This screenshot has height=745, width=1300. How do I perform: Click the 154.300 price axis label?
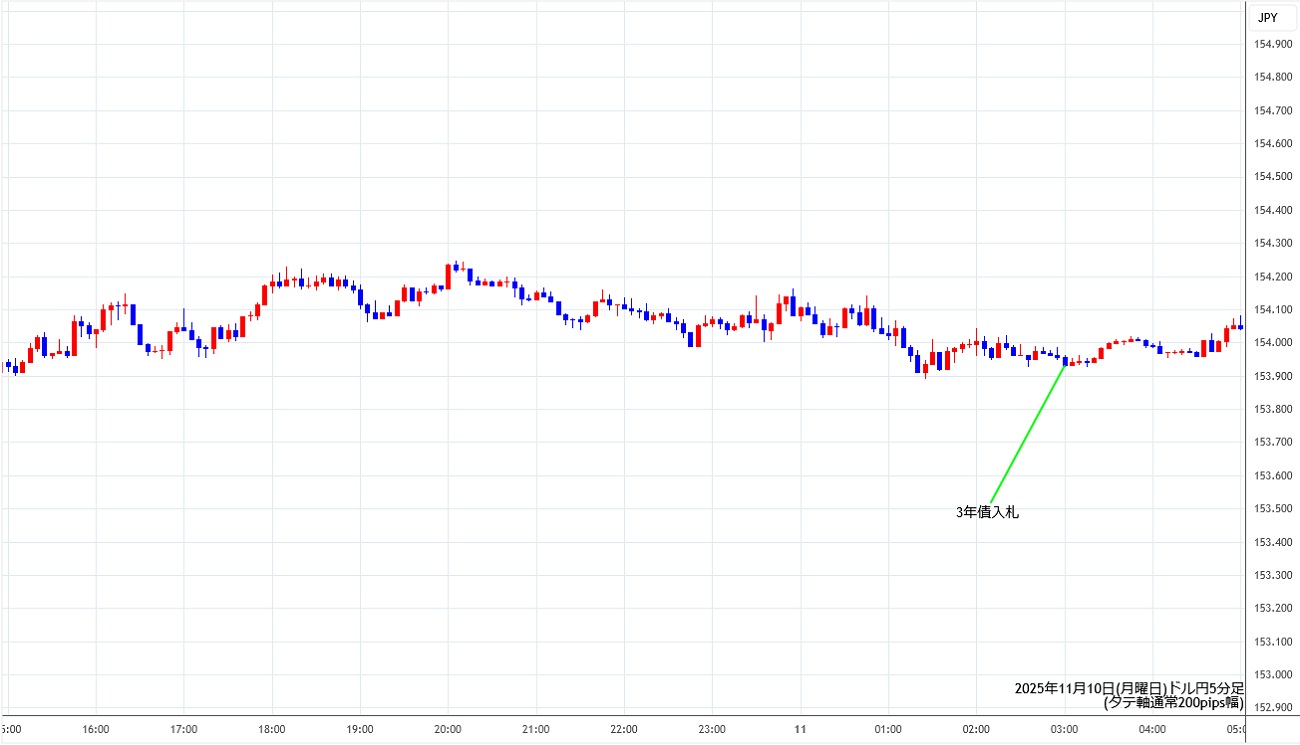(1270, 243)
